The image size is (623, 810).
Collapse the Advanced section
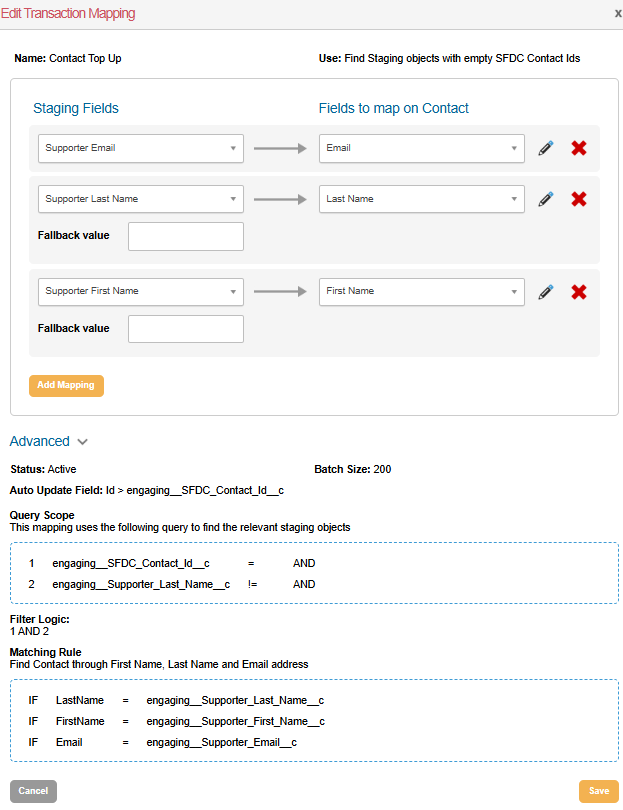48,441
